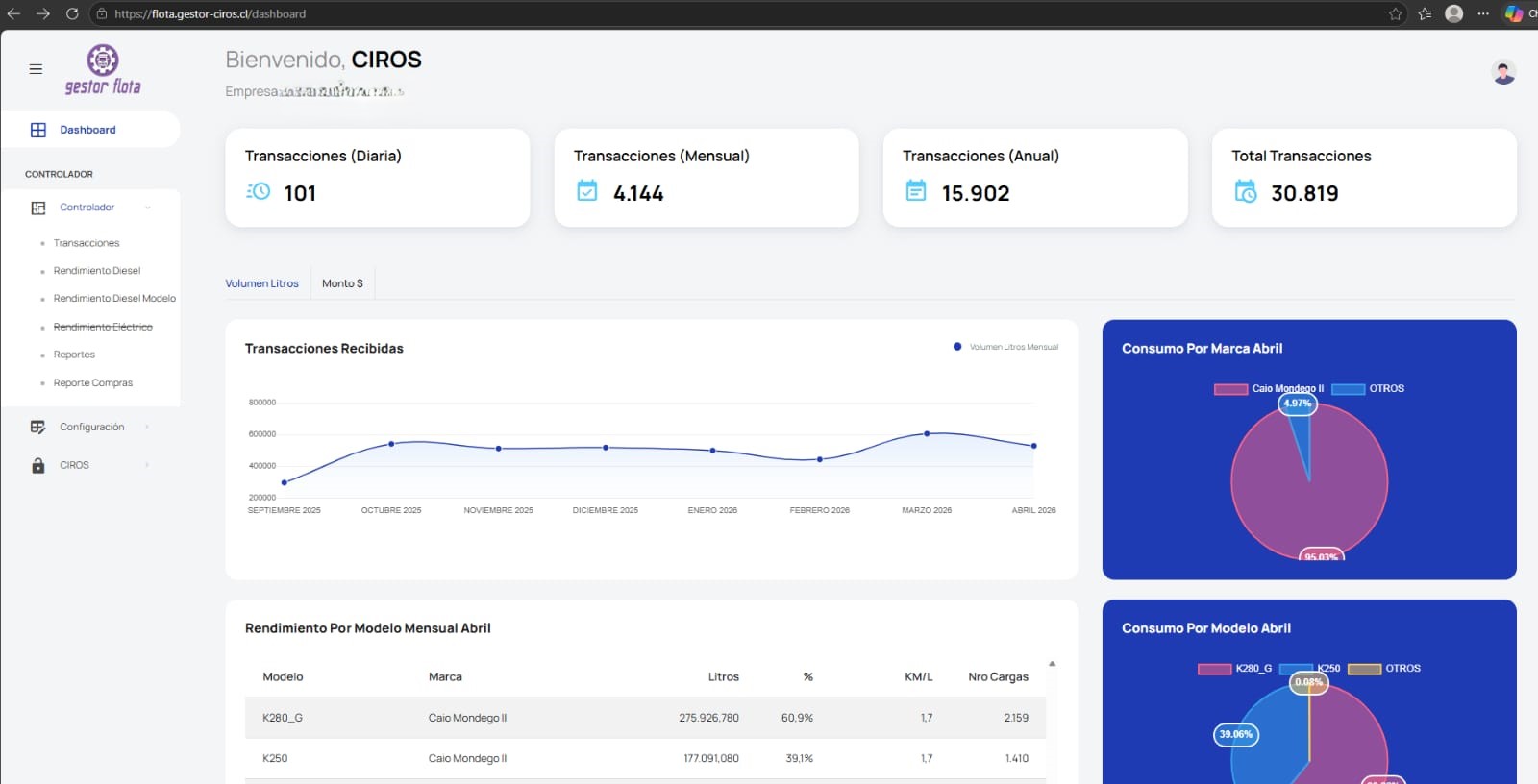Image resolution: width=1538 pixels, height=784 pixels.
Task: Click the annual transactions calendar icon
Action: point(916,191)
